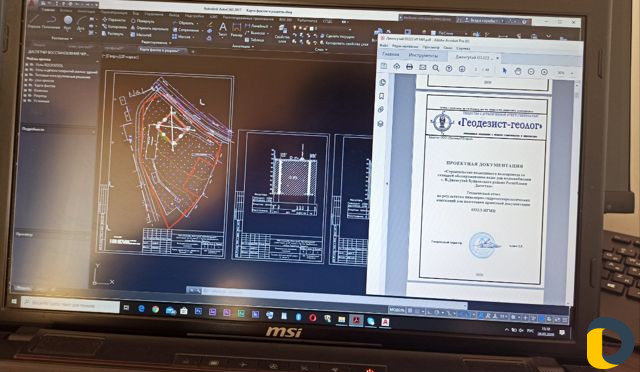
Task: Switch to the Инструменты tab in Acrobat
Action: (x=423, y=55)
